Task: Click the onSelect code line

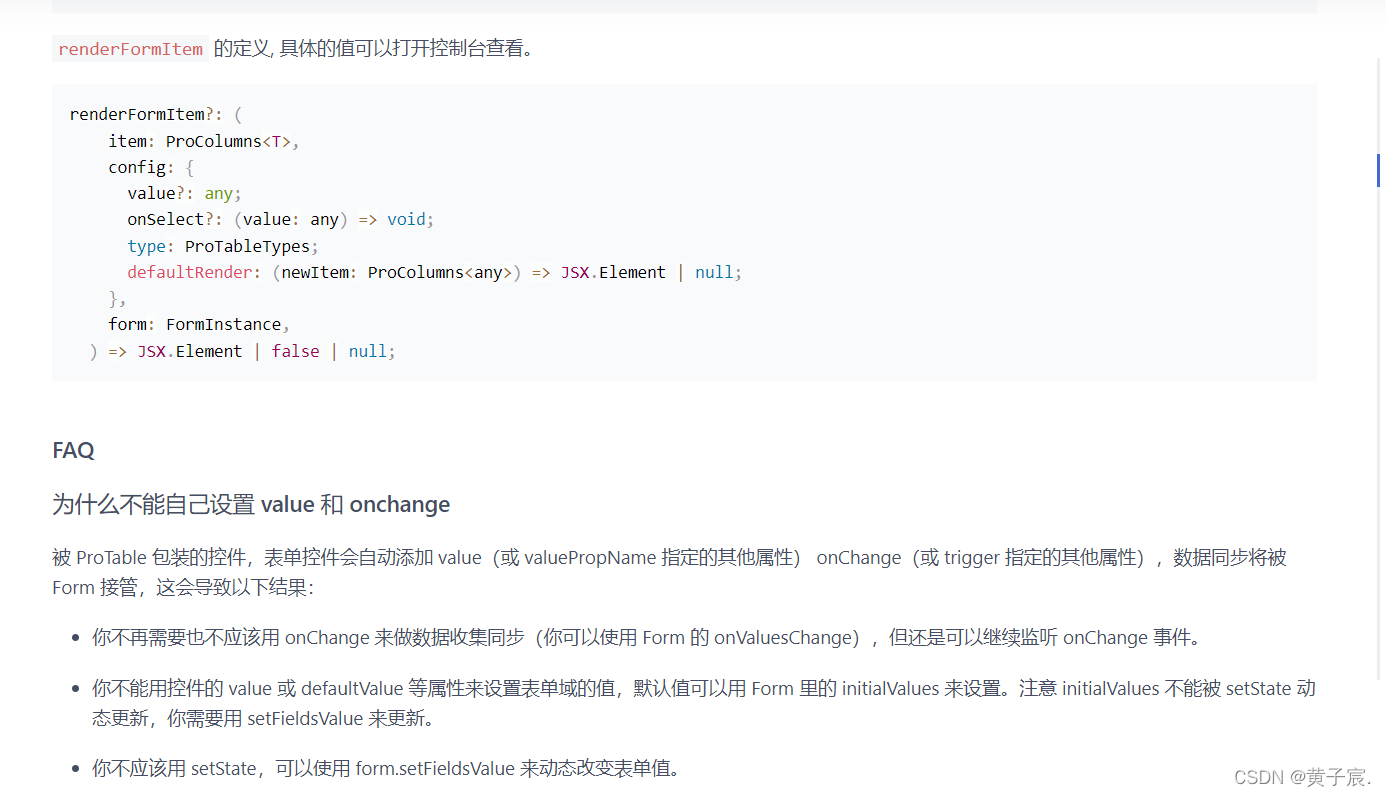Action: [280, 219]
